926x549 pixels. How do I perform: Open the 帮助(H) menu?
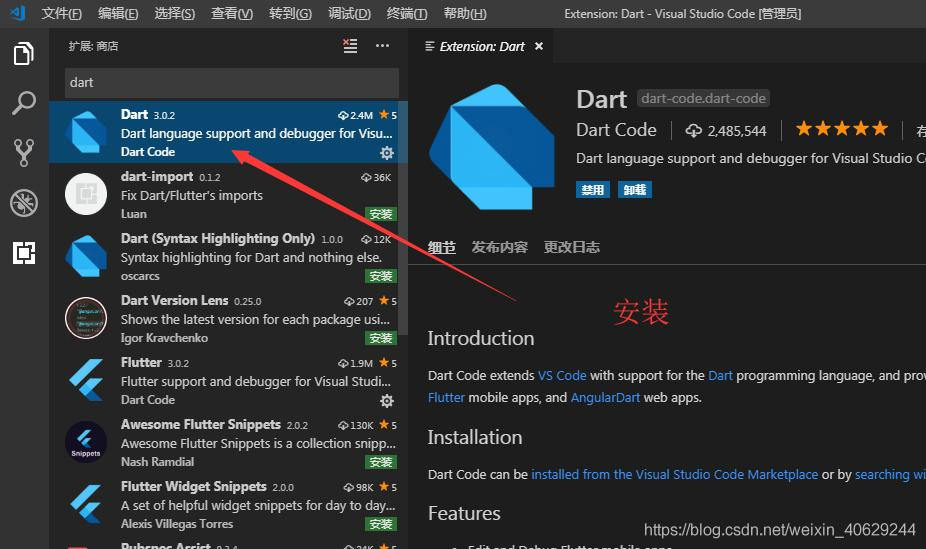(465, 13)
